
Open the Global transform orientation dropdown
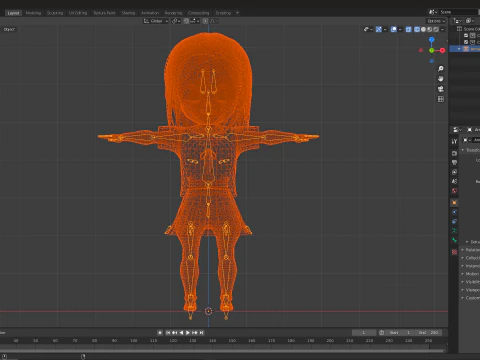coord(156,21)
